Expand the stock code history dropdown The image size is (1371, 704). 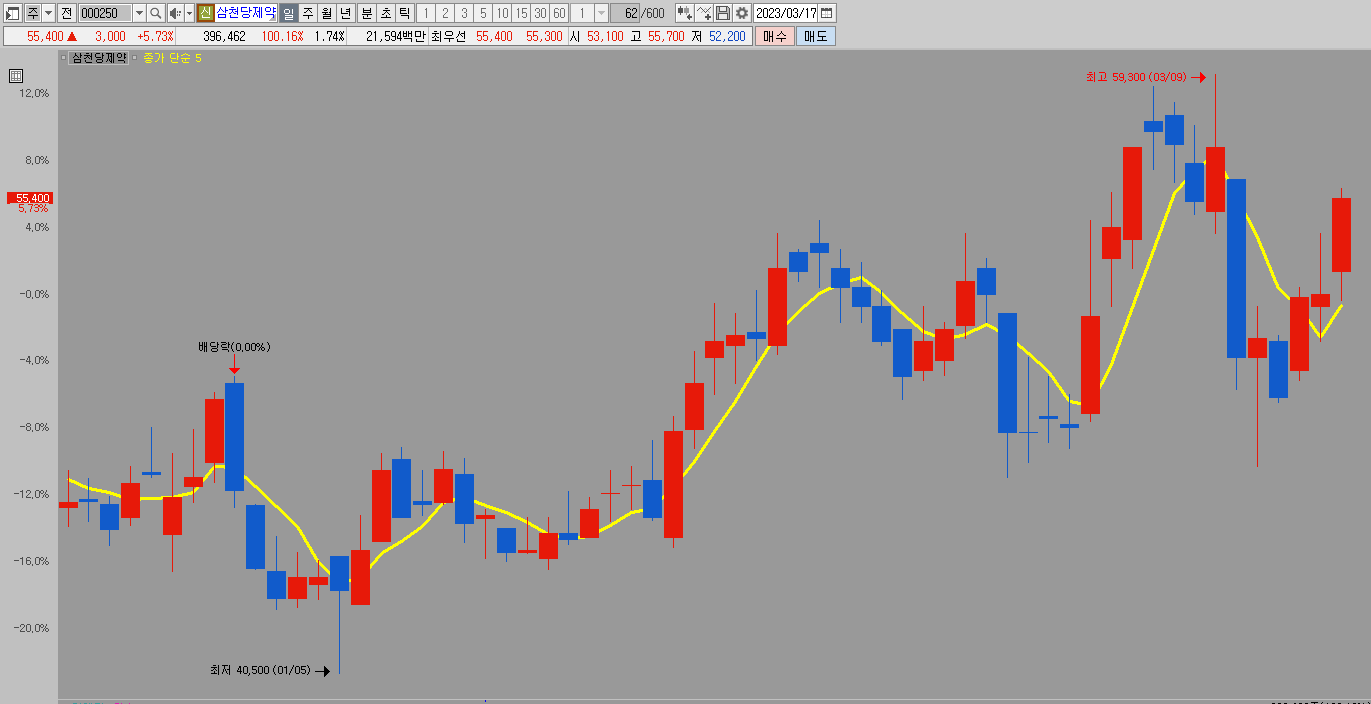point(139,13)
